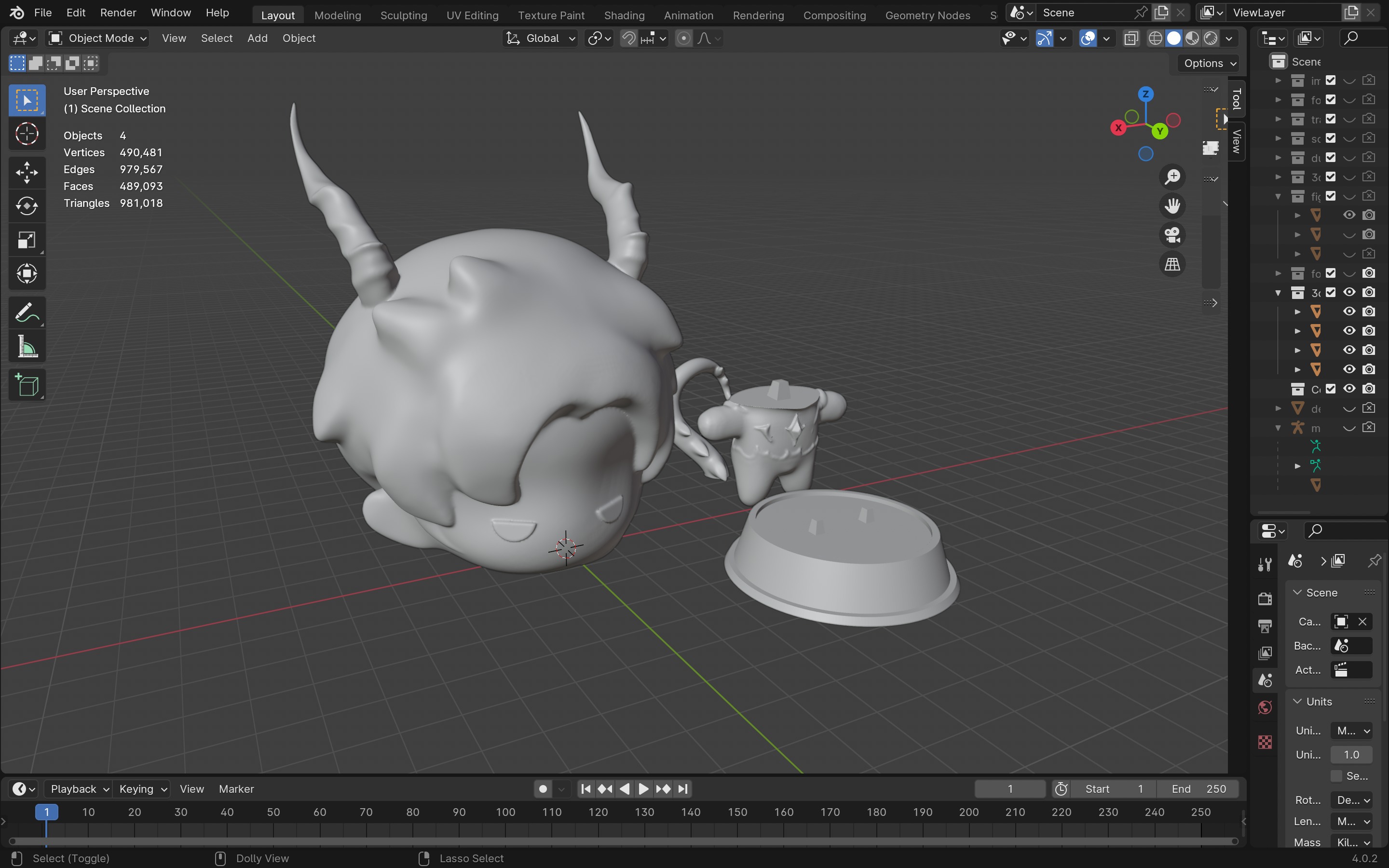Switch to rendered viewport shading

1211,39
